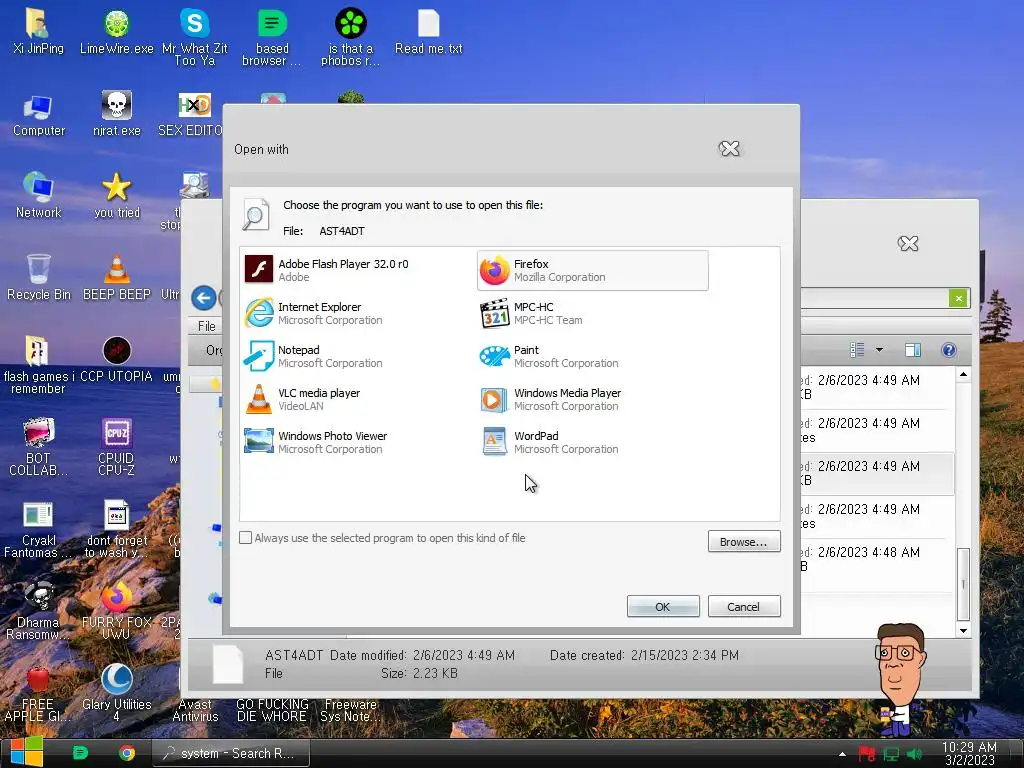Image resolution: width=1024 pixels, height=768 pixels.
Task: Close the Open with dialog
Action: tap(729, 149)
